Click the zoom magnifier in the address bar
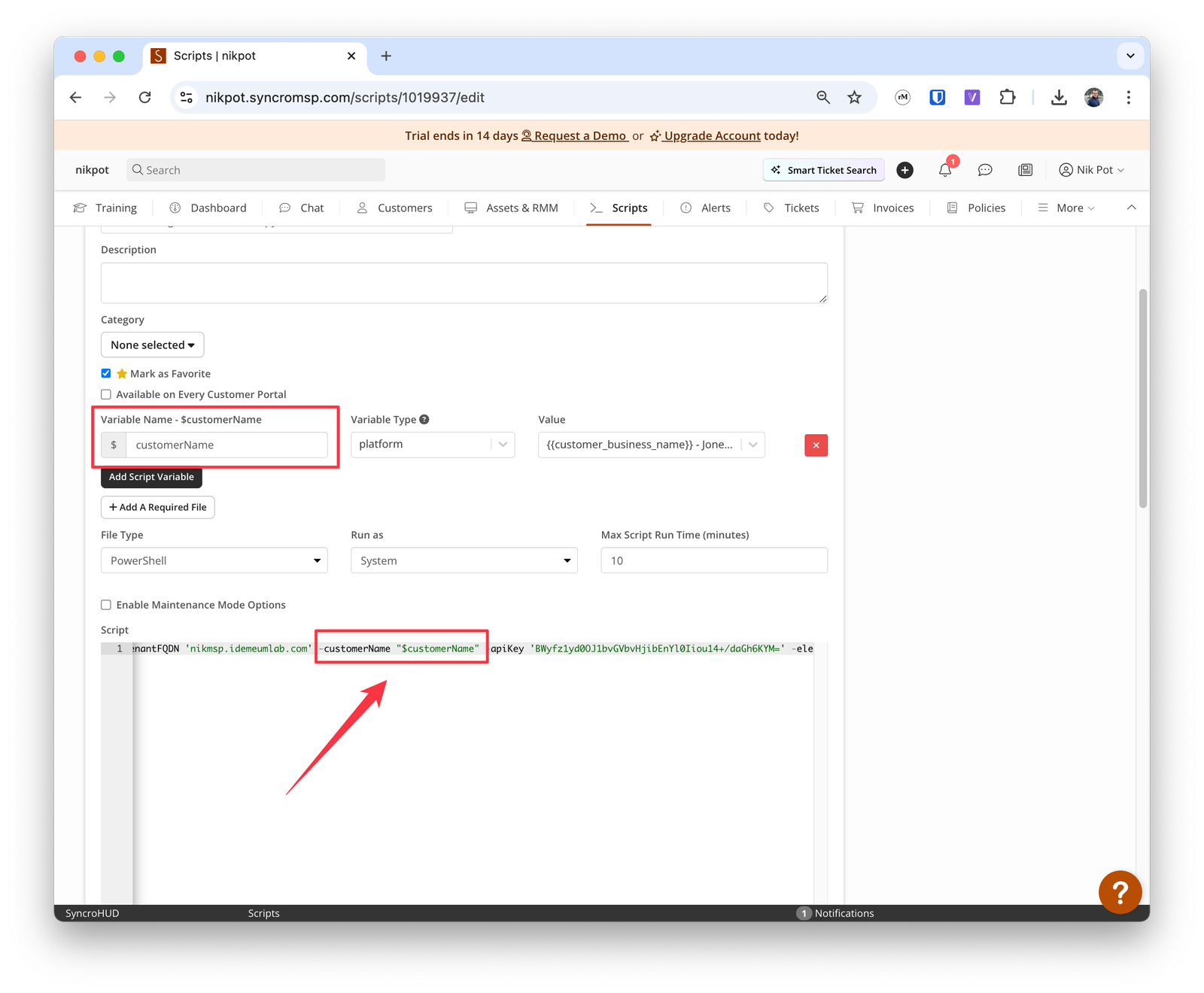The image size is (1204, 993). click(x=823, y=97)
